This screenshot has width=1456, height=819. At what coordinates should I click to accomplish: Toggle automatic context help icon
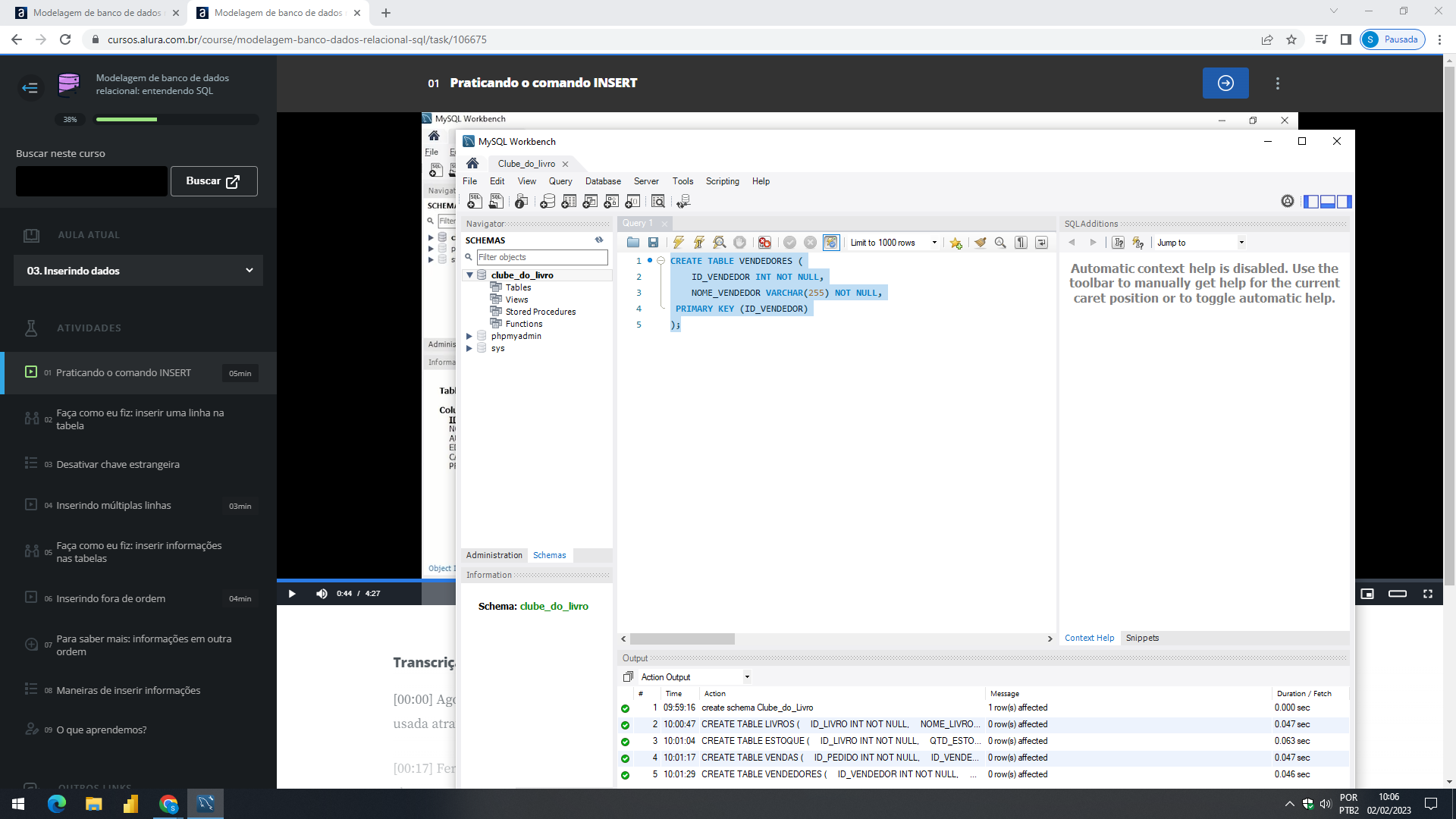coord(1137,243)
